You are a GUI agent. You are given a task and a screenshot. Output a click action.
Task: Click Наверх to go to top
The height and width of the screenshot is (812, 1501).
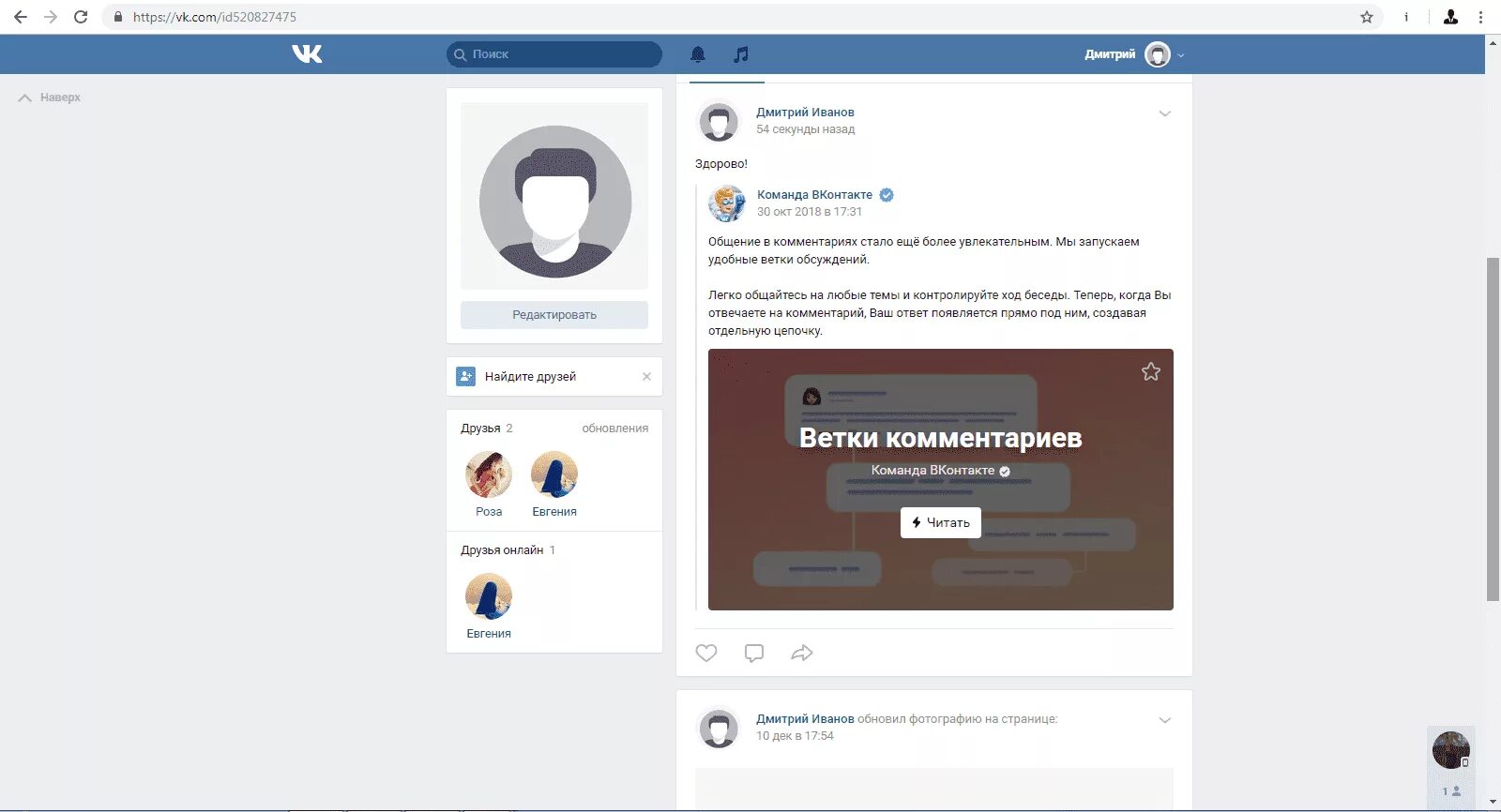51,98
